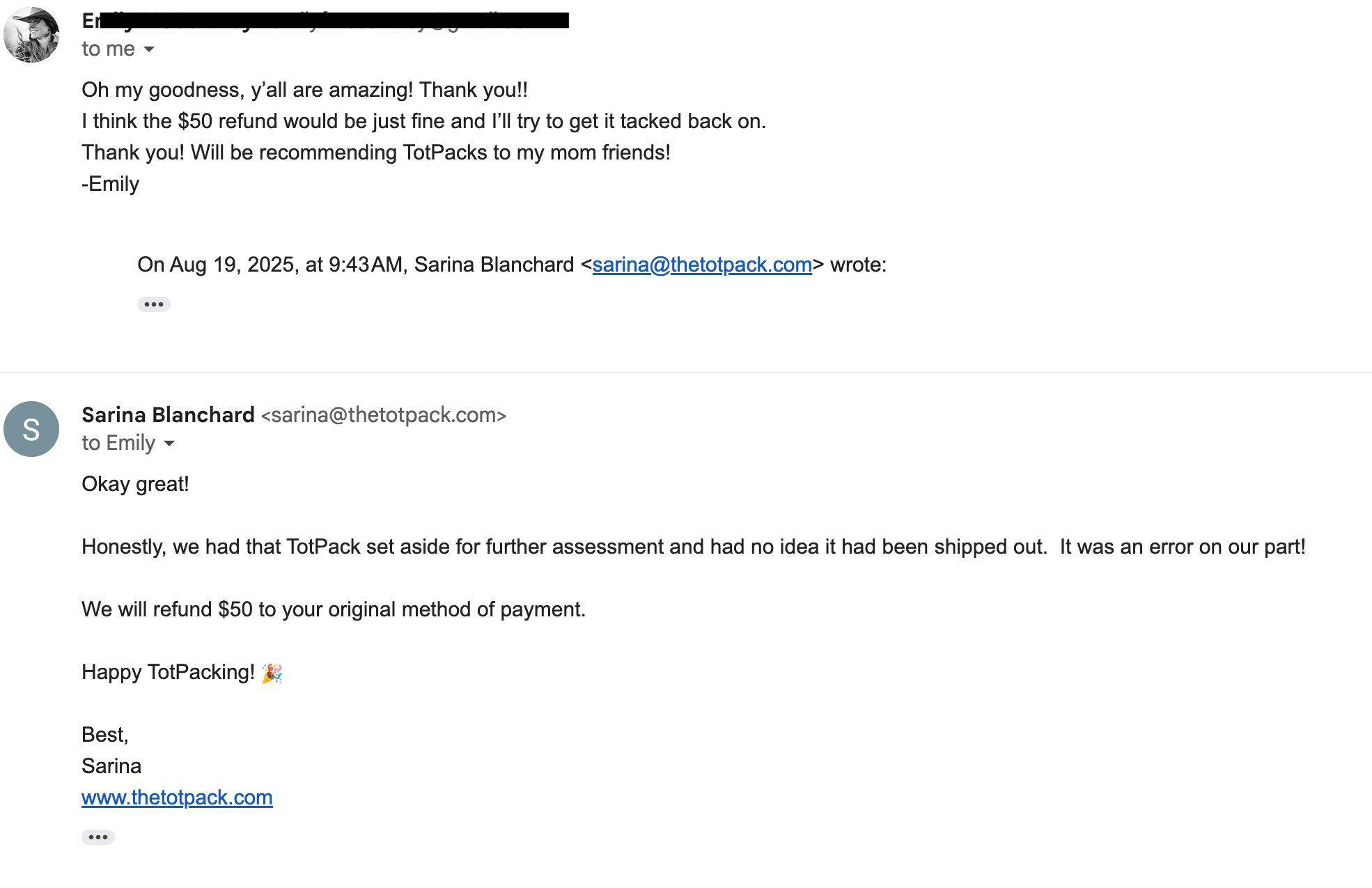Click the party popper emoji
The width and height of the screenshot is (1372, 888).
pos(272,673)
